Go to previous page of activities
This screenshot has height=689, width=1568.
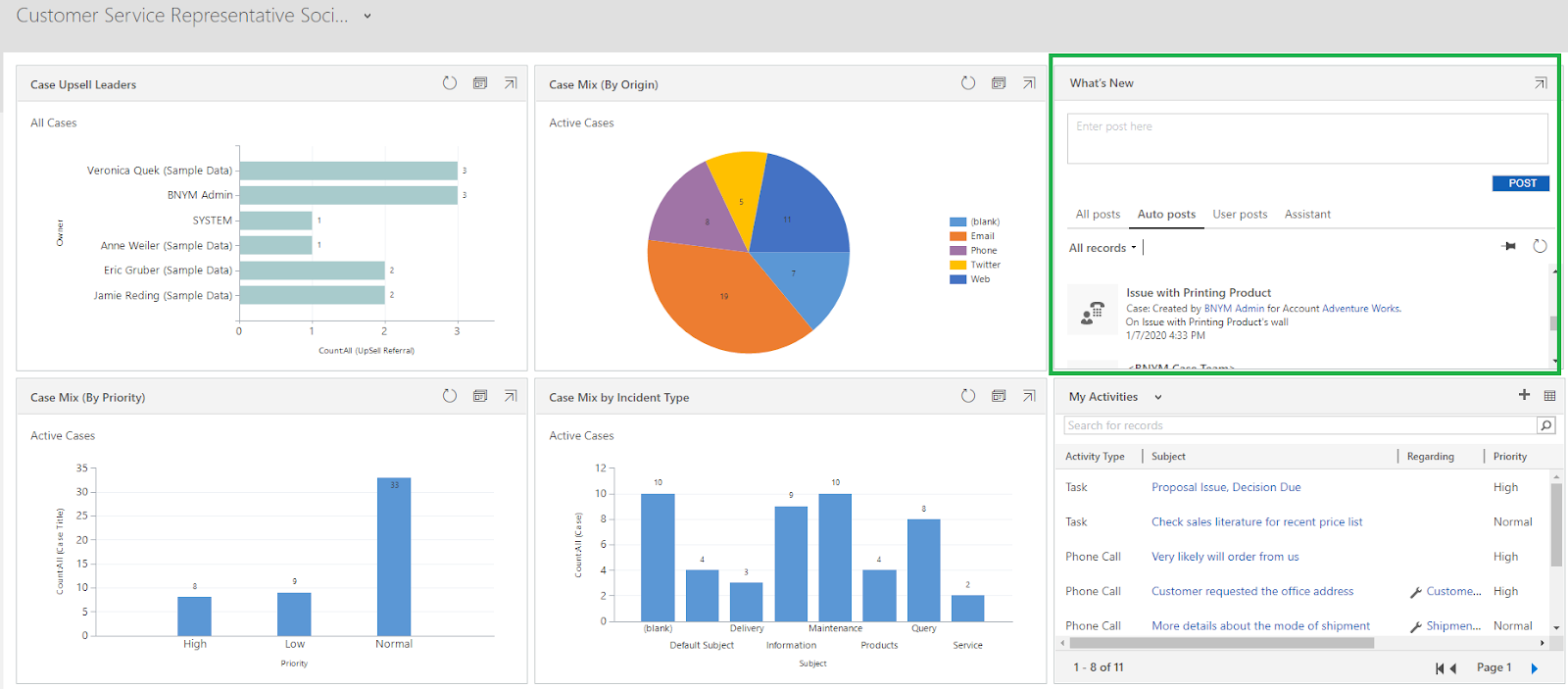1453,668
